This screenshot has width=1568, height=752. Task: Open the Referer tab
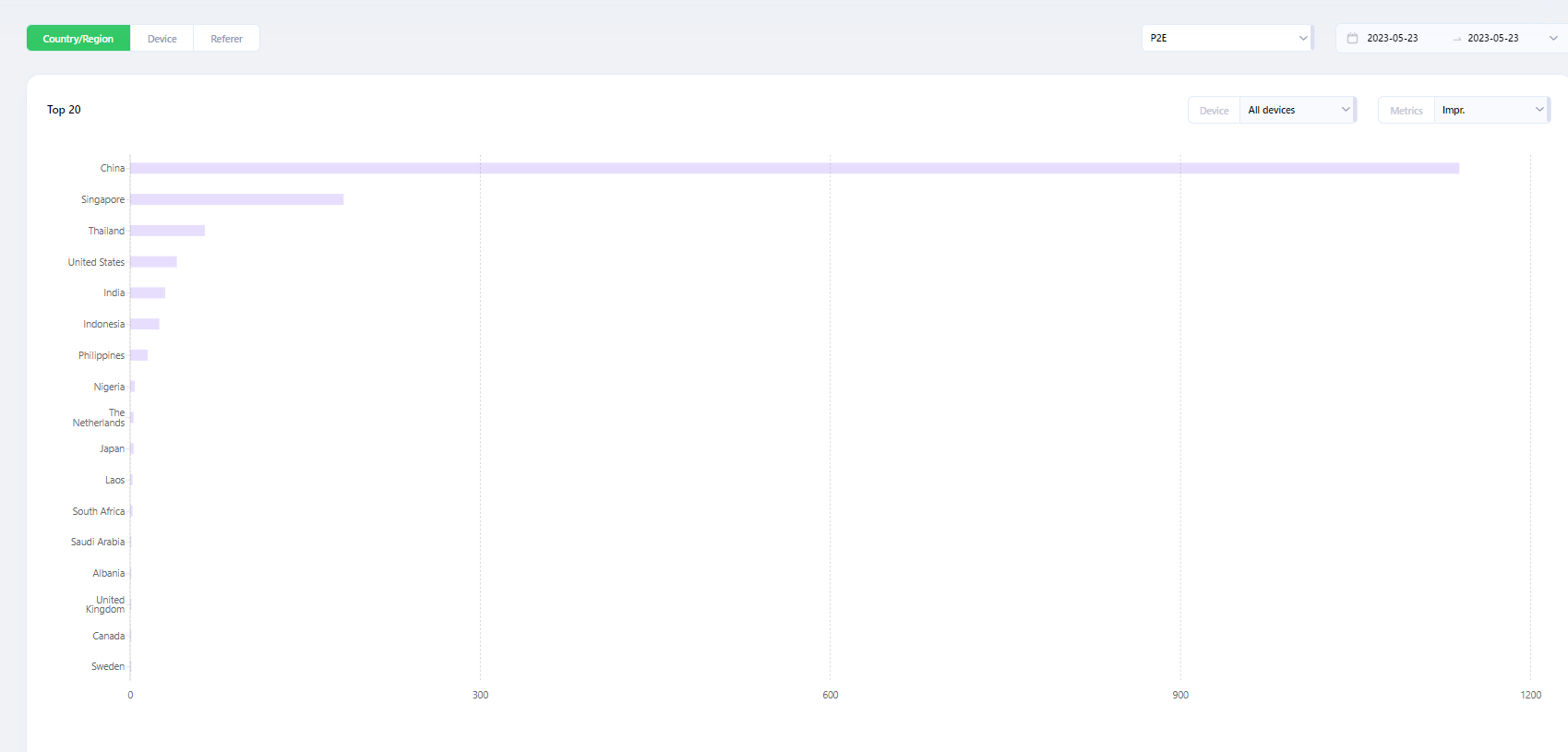coord(226,39)
